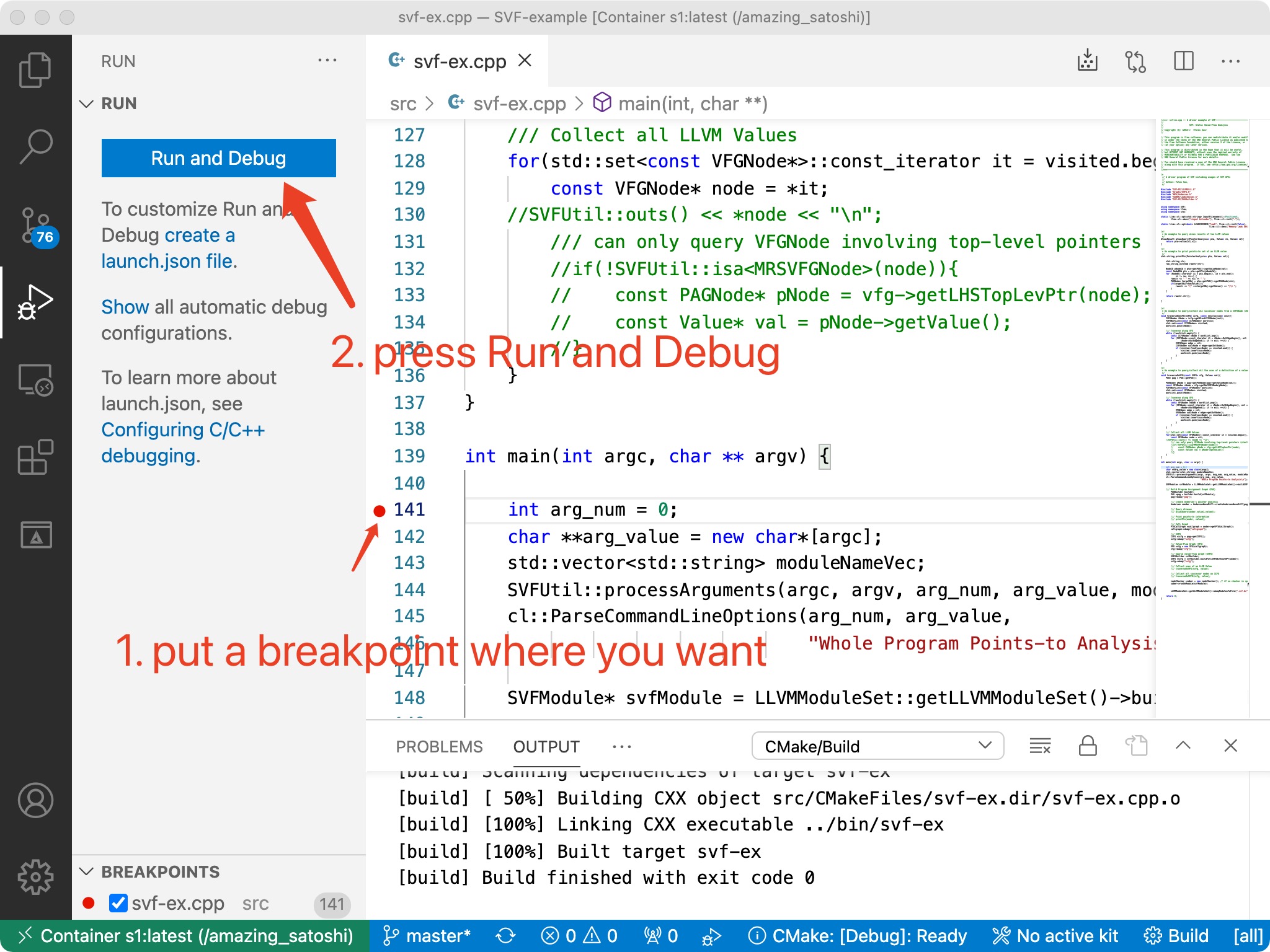Open the Extensions view
This screenshot has height=952, width=1270.
(35, 457)
